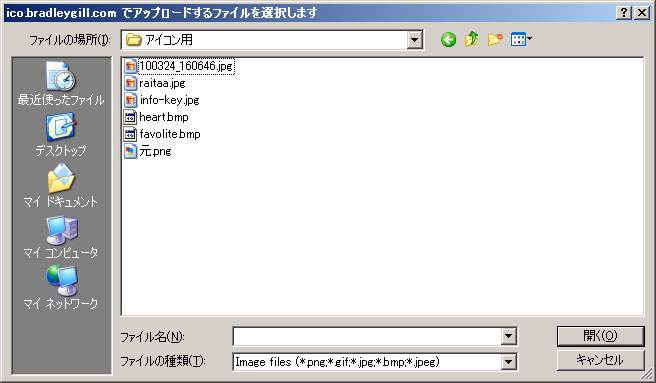Create a new folder icon
Image resolution: width=656 pixels, height=383 pixels.
click(x=495, y=39)
